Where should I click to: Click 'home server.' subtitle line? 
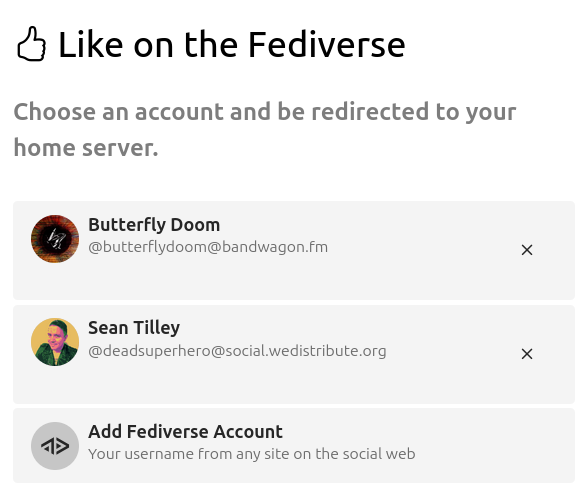[86, 148]
